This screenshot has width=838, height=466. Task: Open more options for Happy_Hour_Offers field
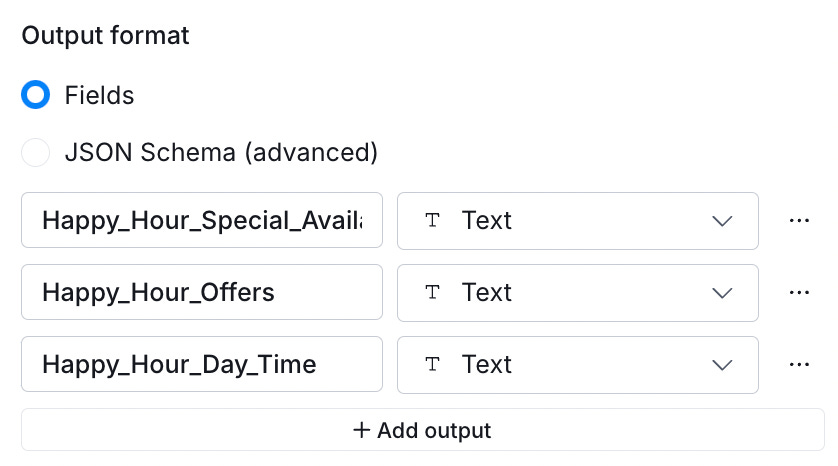click(x=798, y=293)
